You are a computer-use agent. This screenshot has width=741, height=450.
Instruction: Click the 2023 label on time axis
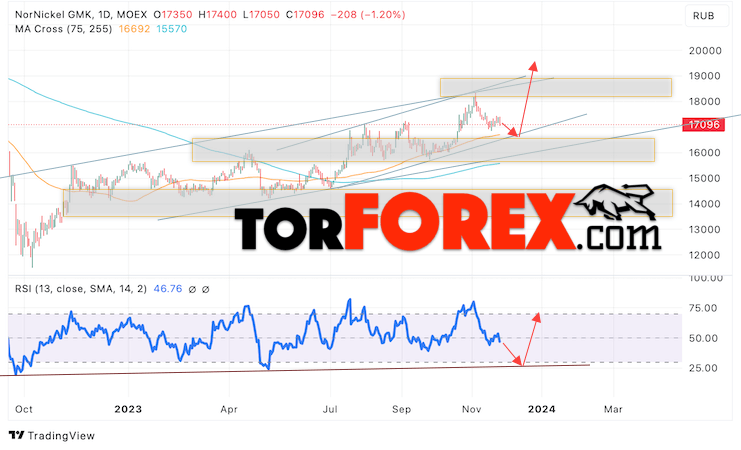(x=128, y=409)
